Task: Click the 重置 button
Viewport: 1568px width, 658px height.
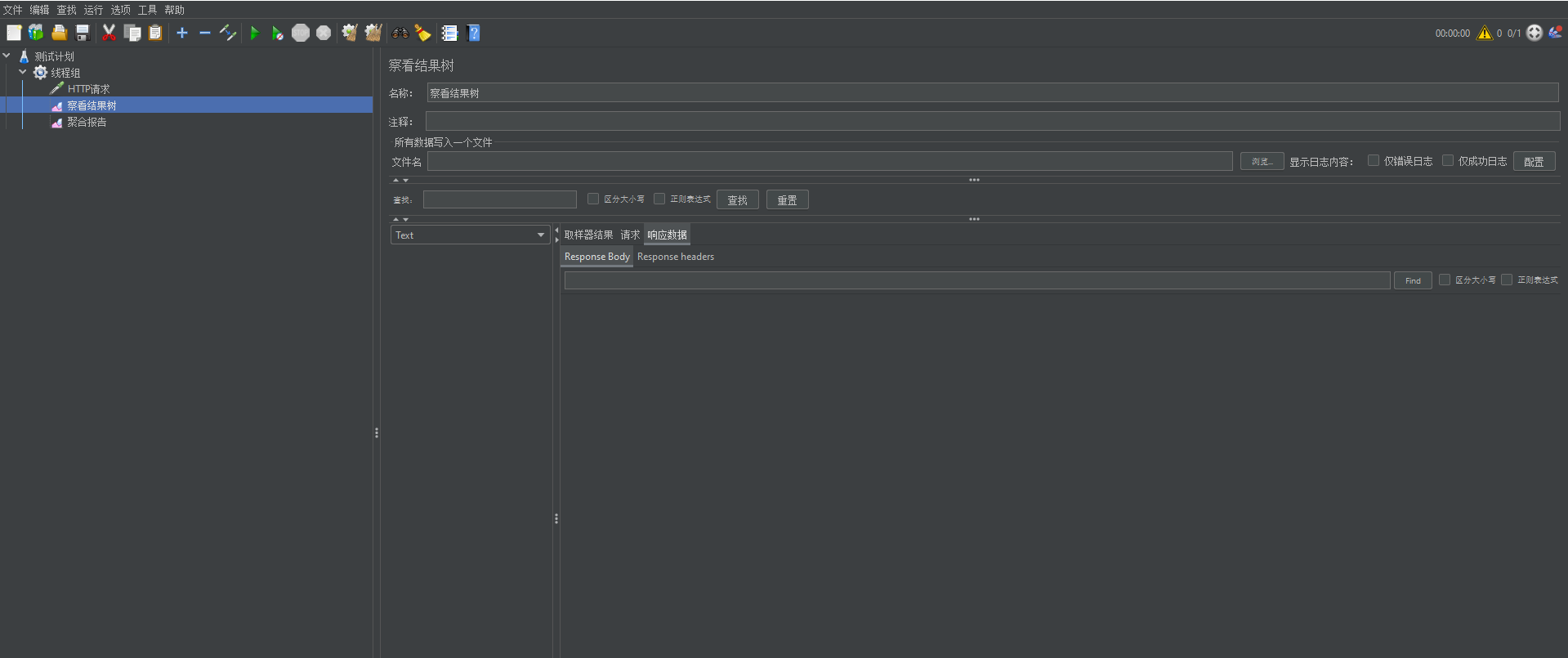Action: click(x=787, y=199)
